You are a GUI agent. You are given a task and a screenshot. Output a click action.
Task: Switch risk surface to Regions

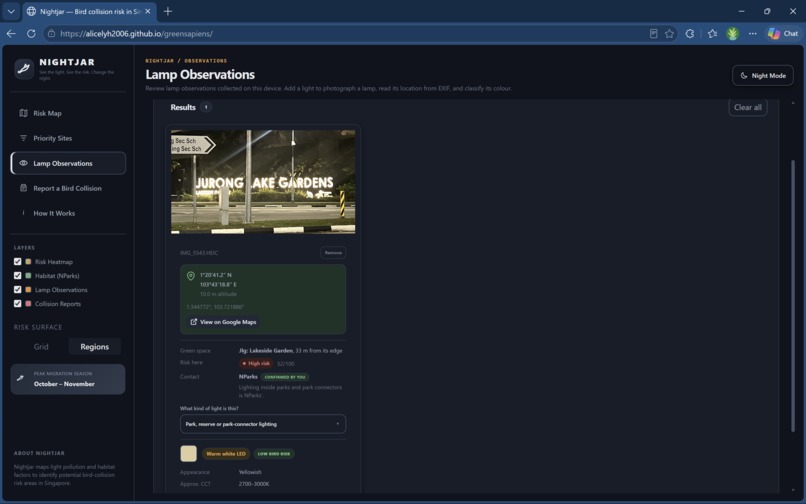point(95,347)
